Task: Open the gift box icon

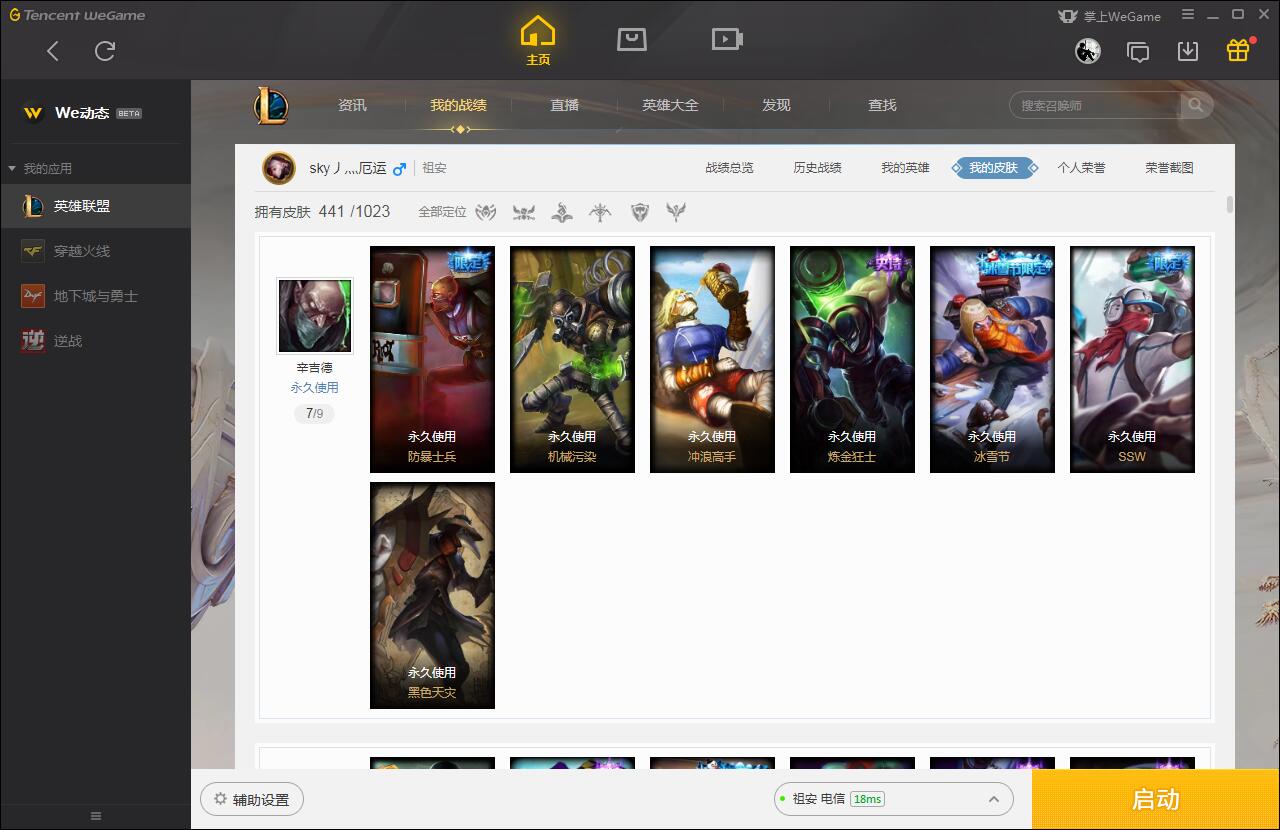Action: coord(1238,50)
